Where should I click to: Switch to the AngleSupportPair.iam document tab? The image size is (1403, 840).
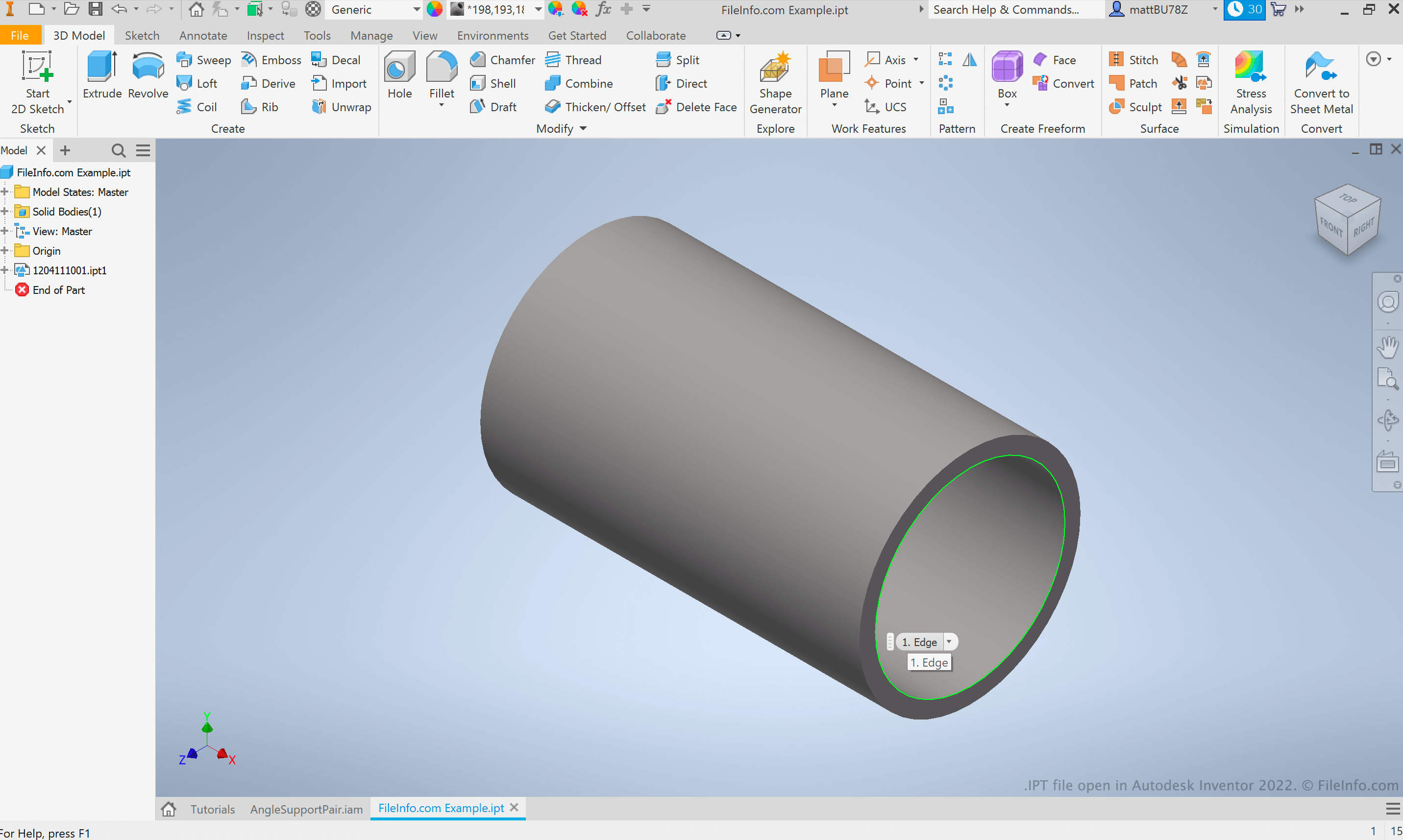point(306,808)
